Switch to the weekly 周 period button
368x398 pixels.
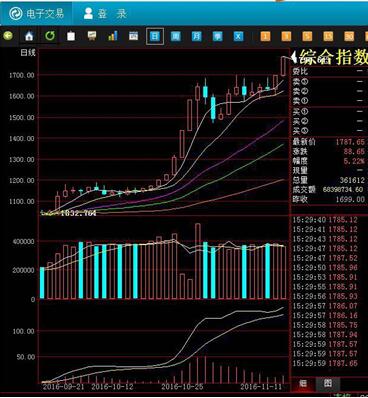(x=176, y=36)
